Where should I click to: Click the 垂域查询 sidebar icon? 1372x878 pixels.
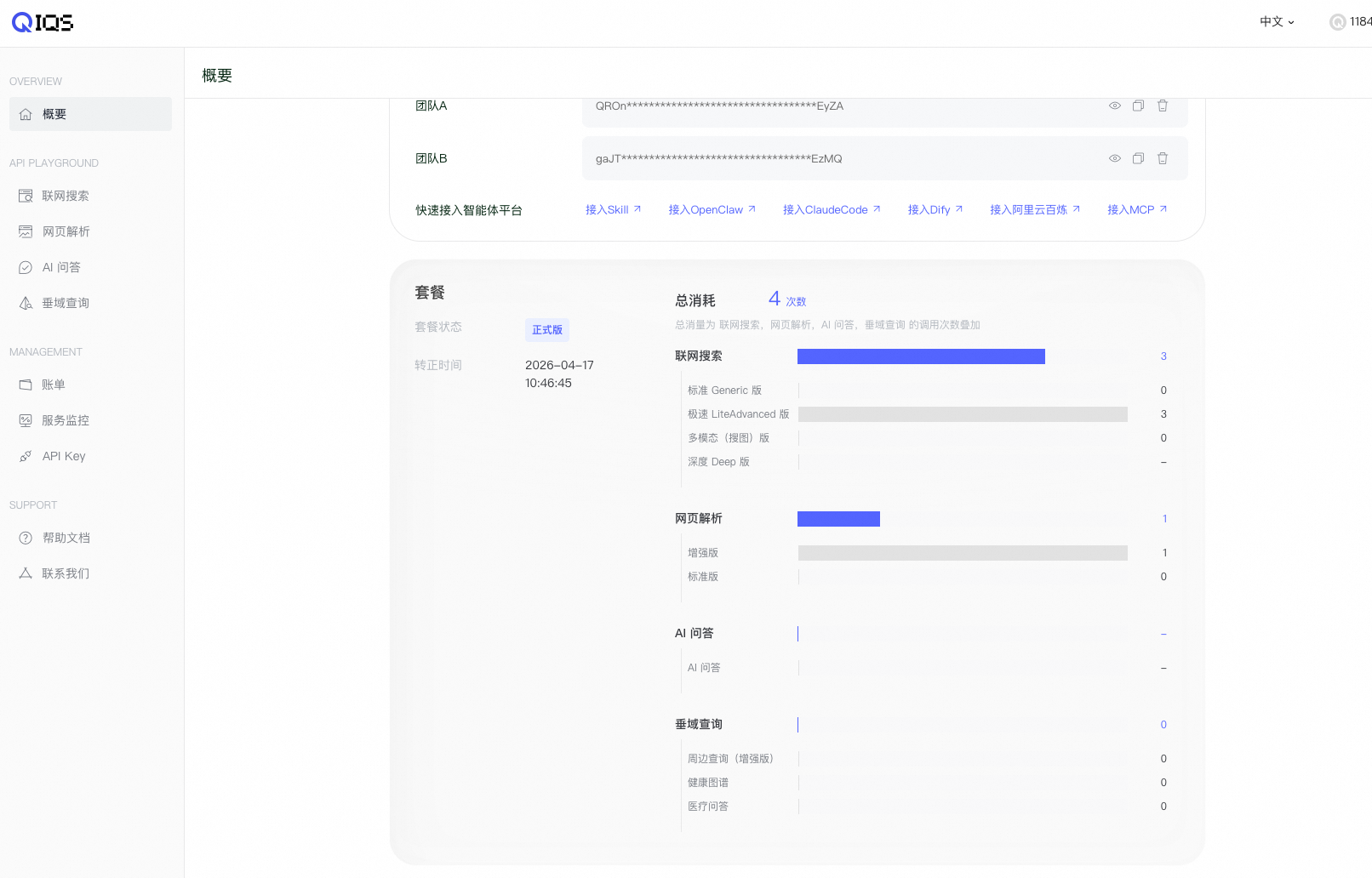pyautogui.click(x=26, y=303)
